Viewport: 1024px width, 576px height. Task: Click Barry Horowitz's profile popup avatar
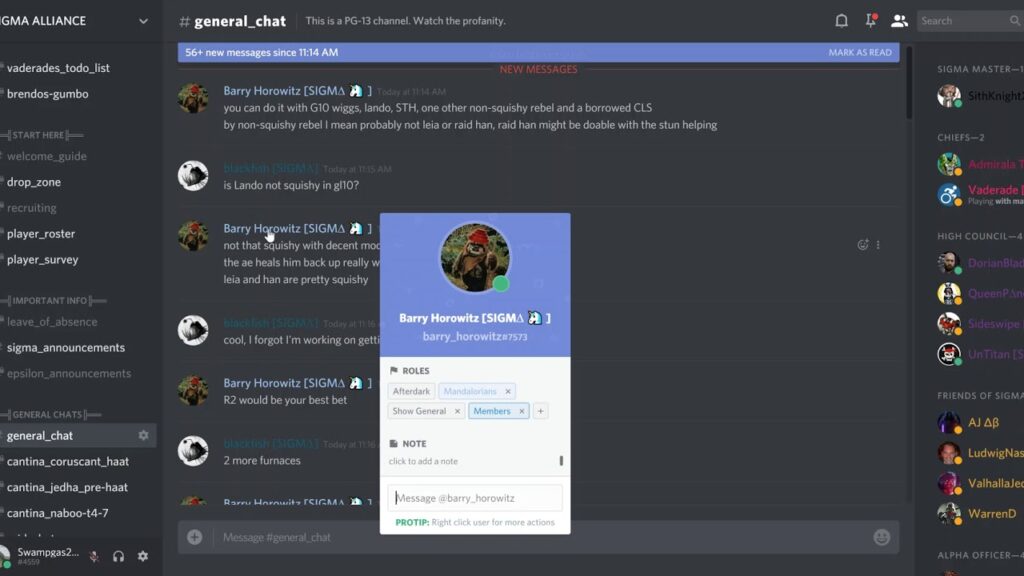click(475, 258)
